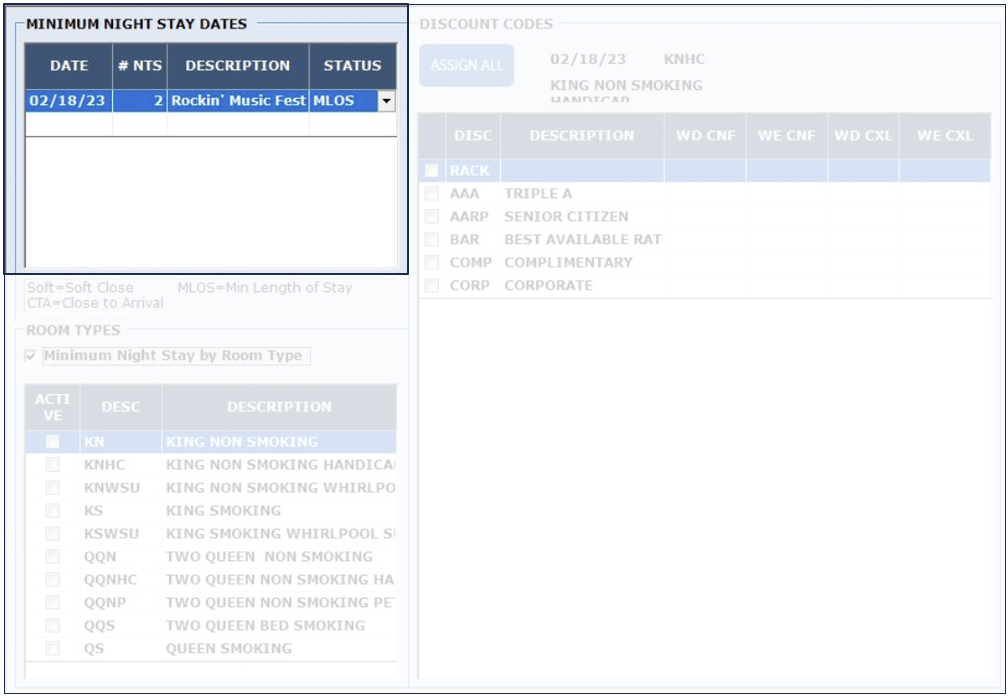Screen dimensions: 1008x698
Task: Select the QUEEN SMOKING room type row
Action: (x=228, y=649)
